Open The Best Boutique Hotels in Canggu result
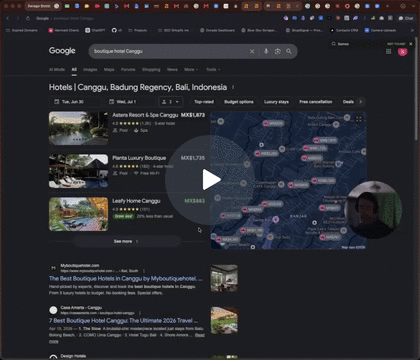420x360 pixels. point(125,278)
